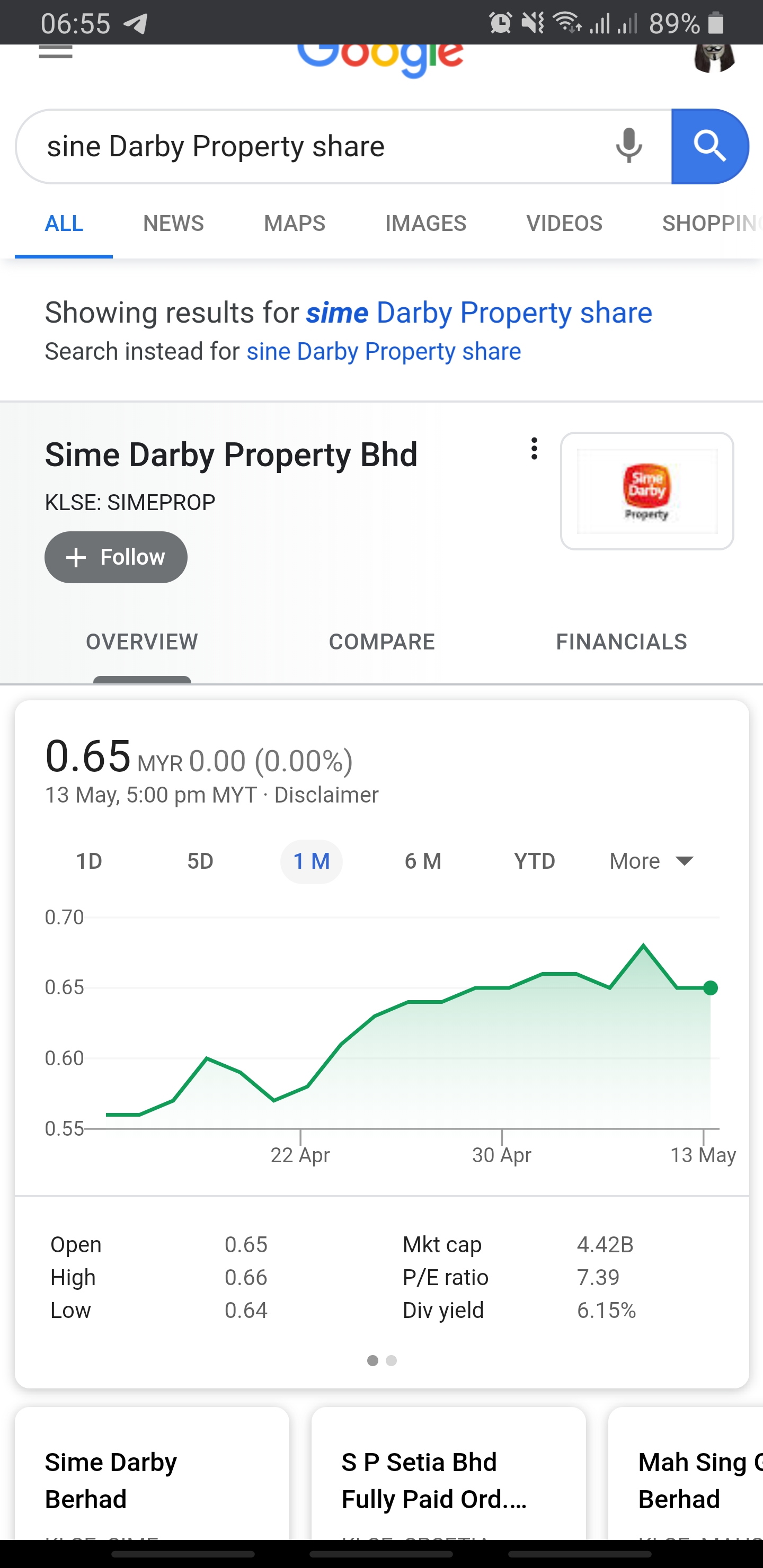Switch to the FINANCIALS tab

(621, 642)
